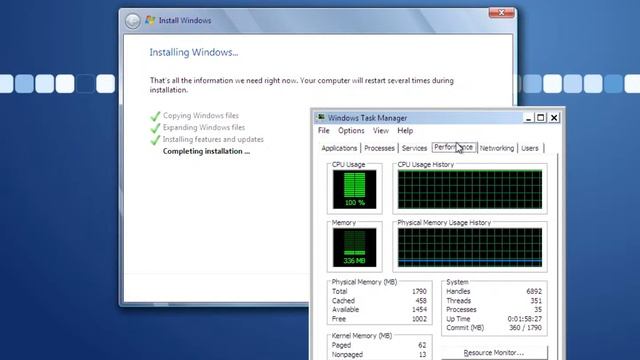Image resolution: width=640 pixels, height=360 pixels.
Task: Open the Options menu in Task Manager
Action: [x=351, y=131]
